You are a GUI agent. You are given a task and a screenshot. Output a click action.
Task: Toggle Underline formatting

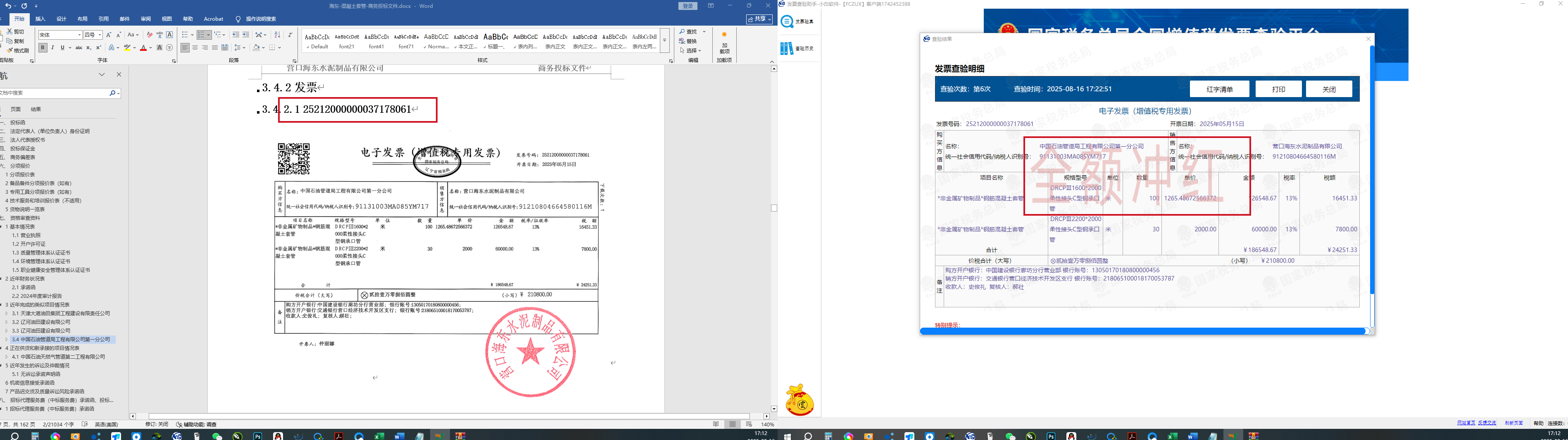tap(62, 48)
